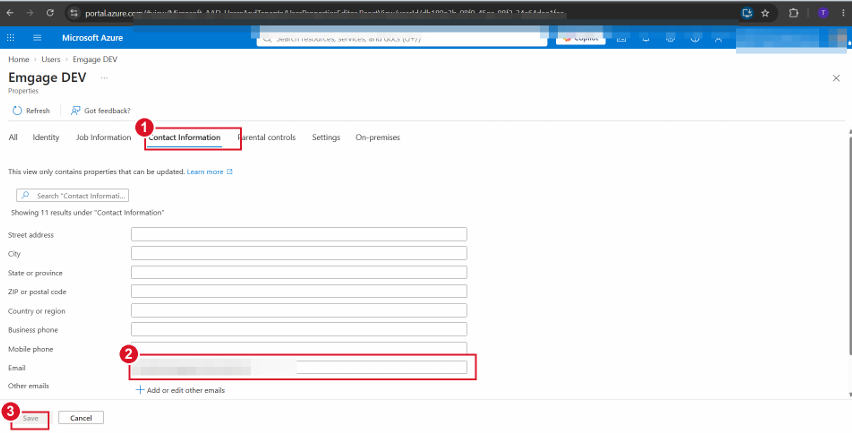Click the State or province field
The width and height of the screenshot is (852, 433).
click(299, 272)
